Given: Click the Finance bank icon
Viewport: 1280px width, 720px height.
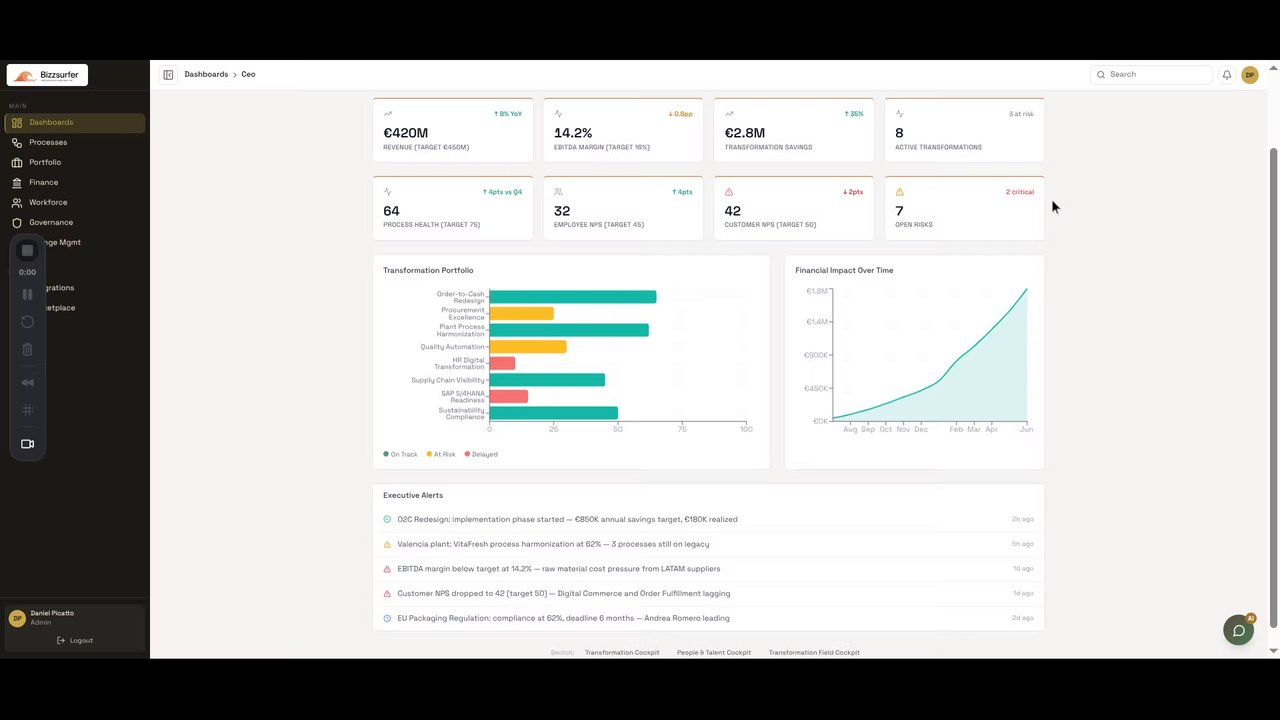Looking at the screenshot, I should click(x=17, y=182).
